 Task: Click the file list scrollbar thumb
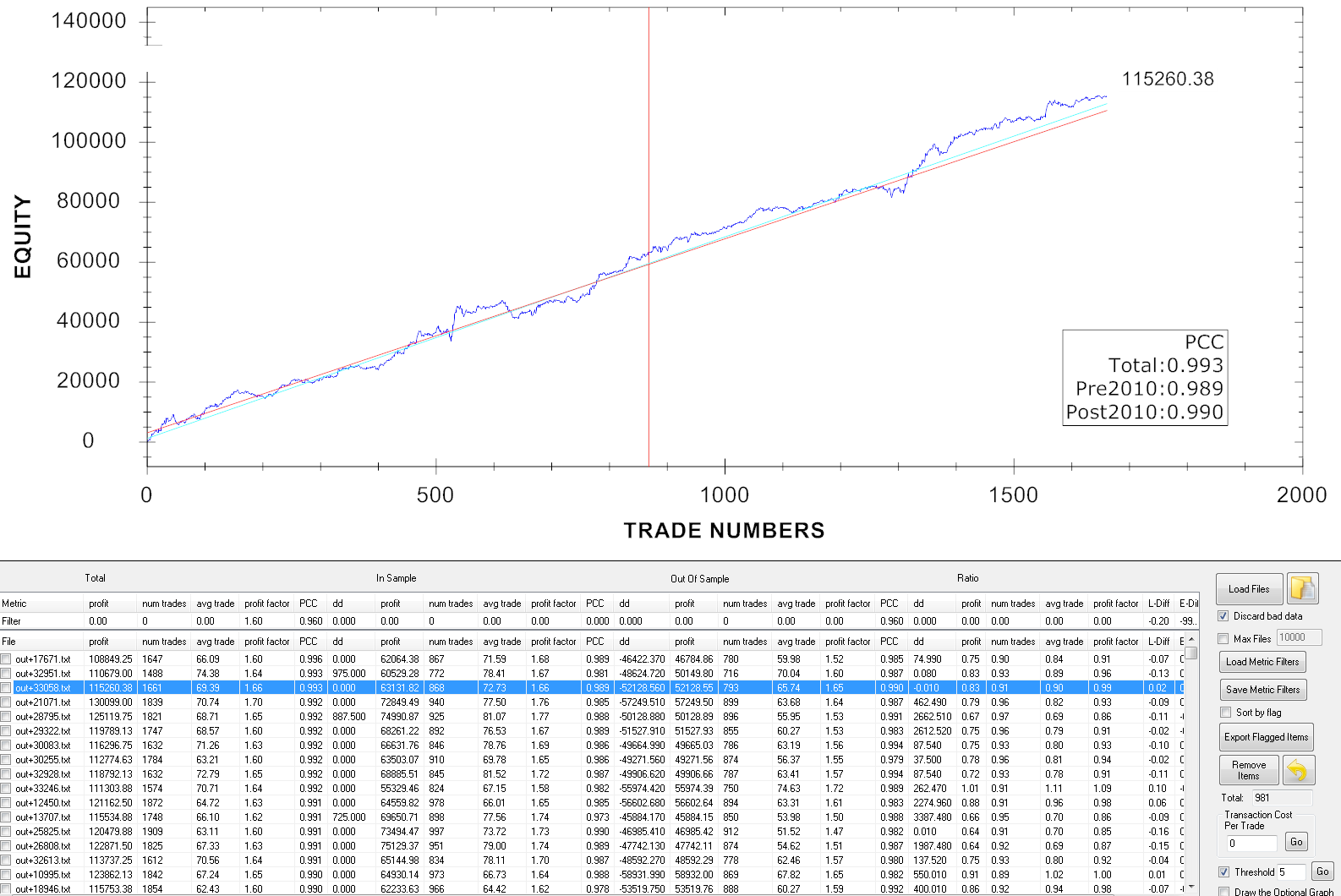tap(1190, 653)
